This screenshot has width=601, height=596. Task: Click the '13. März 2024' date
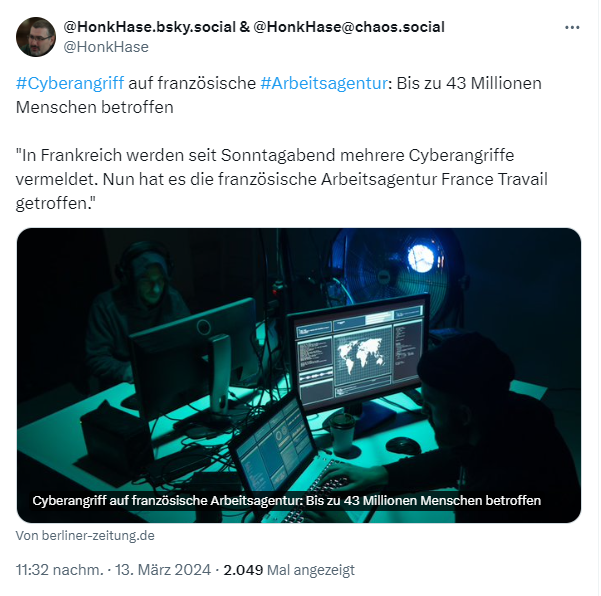click(x=163, y=570)
